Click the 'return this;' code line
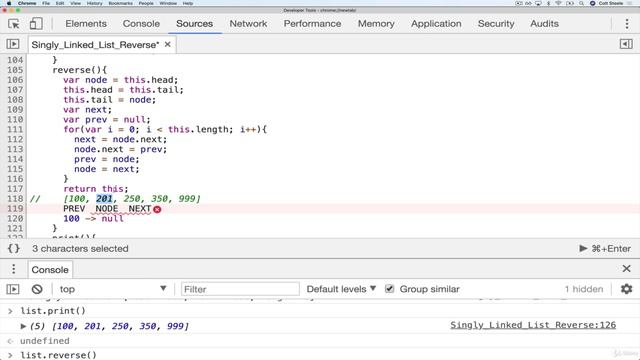The image size is (640, 360). [x=96, y=189]
